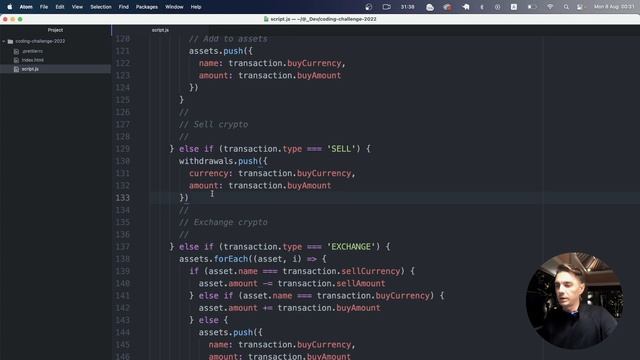Open the Apple menu
The image size is (640, 360).
pyautogui.click(x=10, y=7)
